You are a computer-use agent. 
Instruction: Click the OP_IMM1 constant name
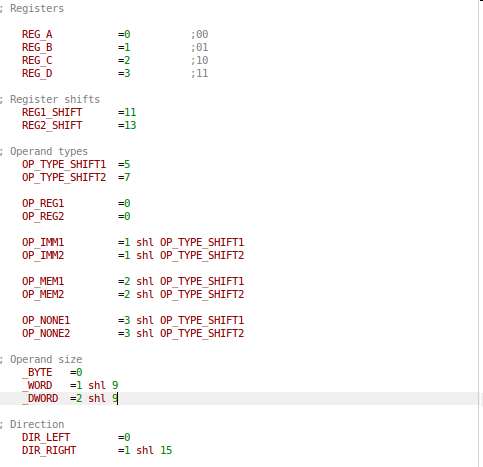pyautogui.click(x=43, y=242)
